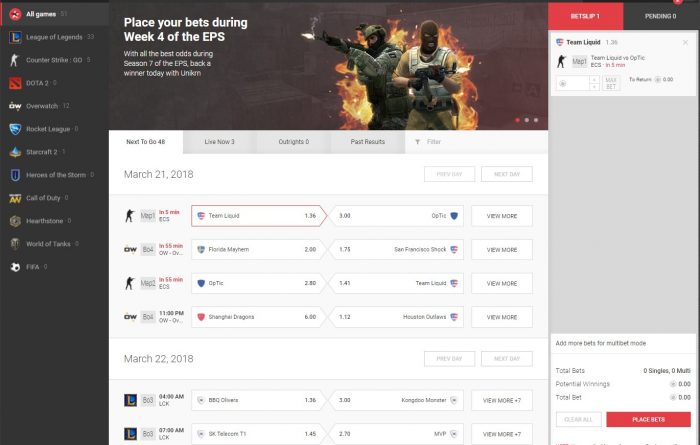Bet on Shanghai Dragons at 6.00
Image resolution: width=700 pixels, height=445 pixels.
pos(258,317)
